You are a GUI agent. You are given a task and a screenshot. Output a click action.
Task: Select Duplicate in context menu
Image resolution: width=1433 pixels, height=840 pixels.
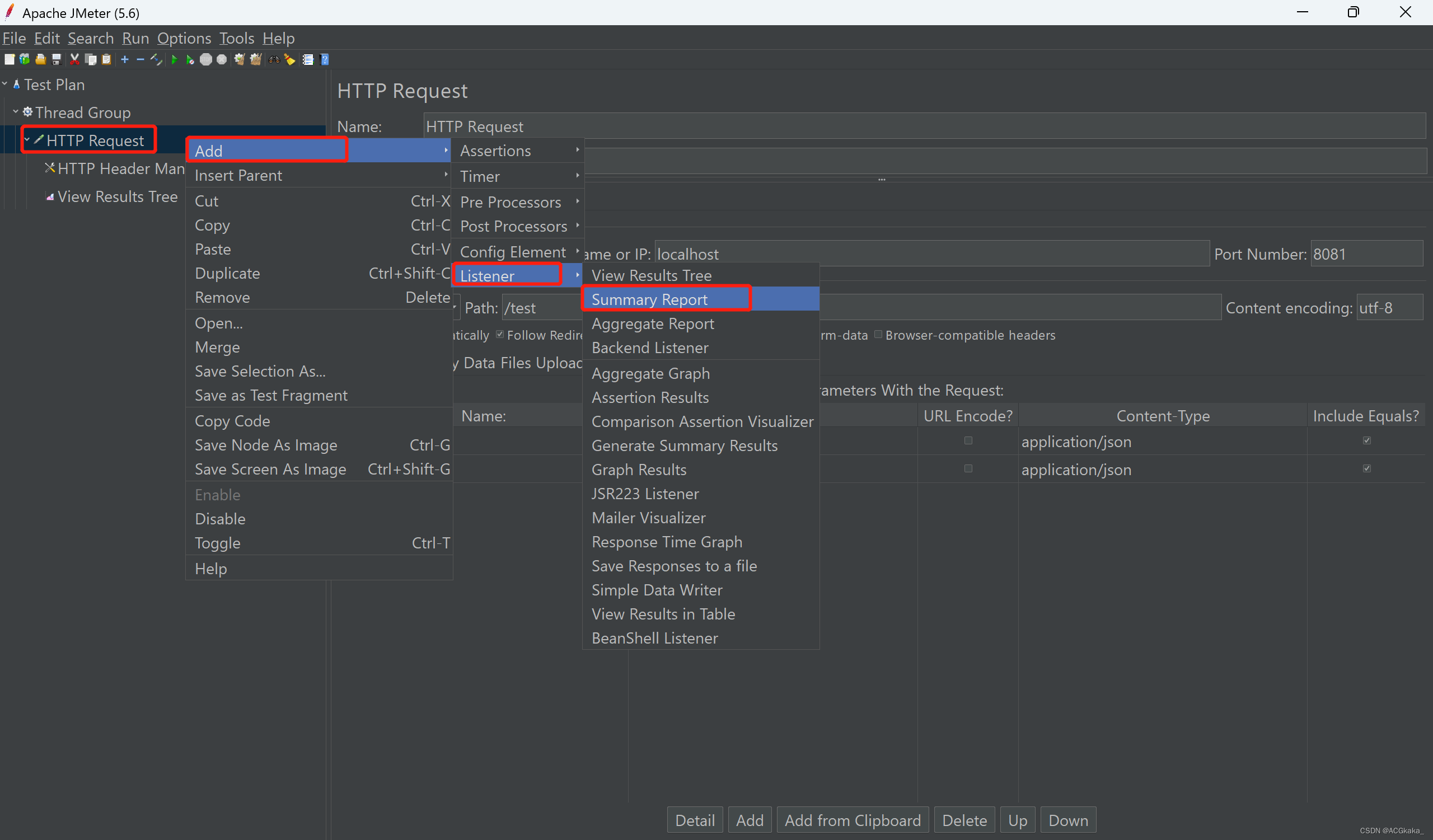(x=319, y=273)
